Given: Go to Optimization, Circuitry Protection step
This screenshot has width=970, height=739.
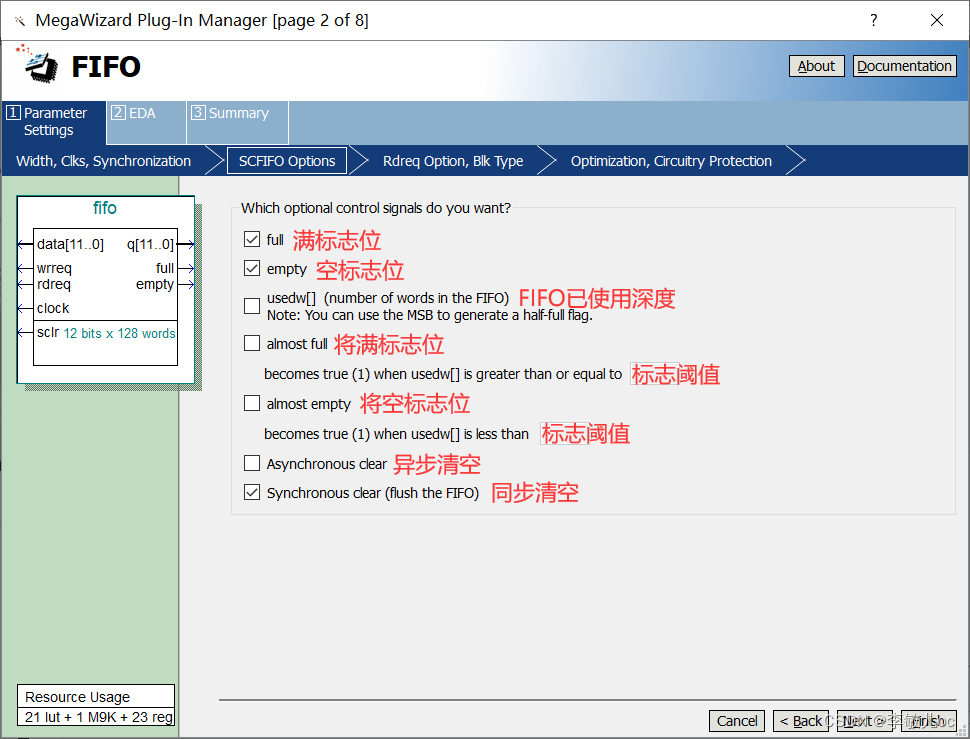Looking at the screenshot, I should 671,161.
